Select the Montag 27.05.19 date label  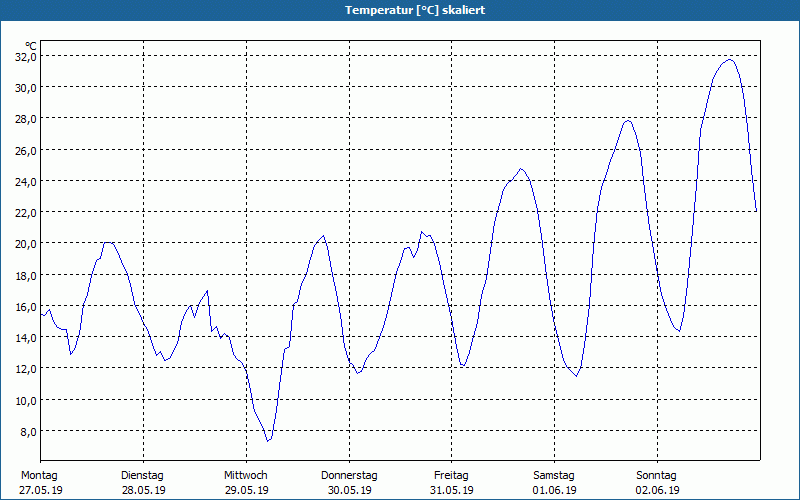[x=41, y=483]
